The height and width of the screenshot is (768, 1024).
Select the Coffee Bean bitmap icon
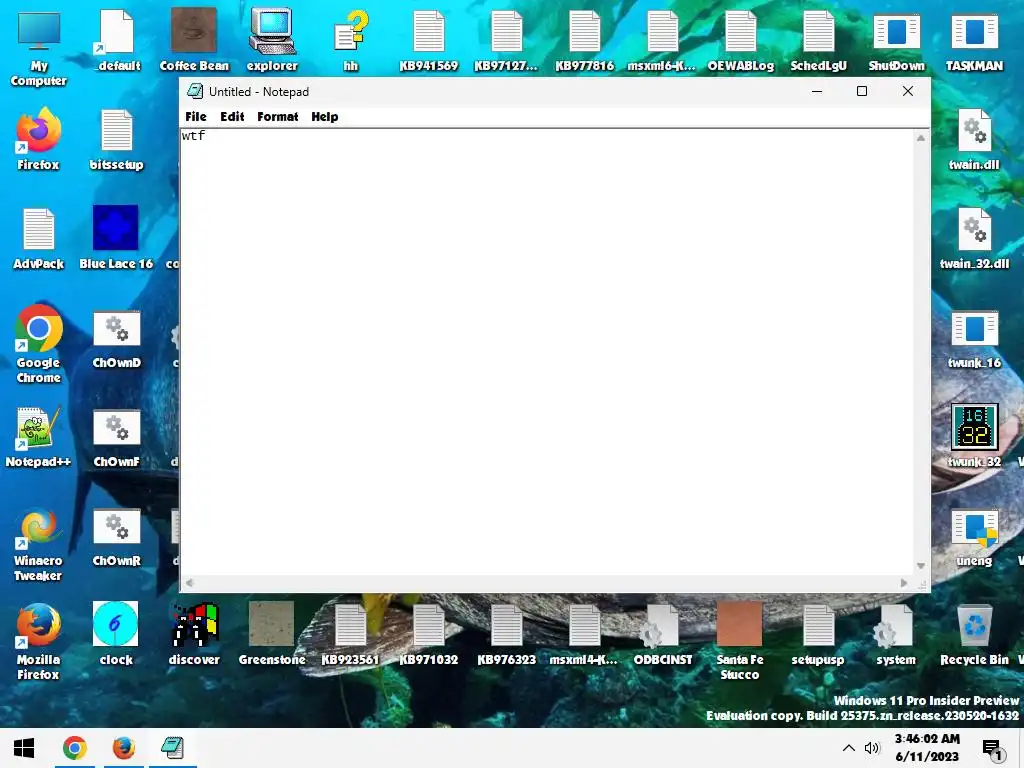[x=194, y=40]
